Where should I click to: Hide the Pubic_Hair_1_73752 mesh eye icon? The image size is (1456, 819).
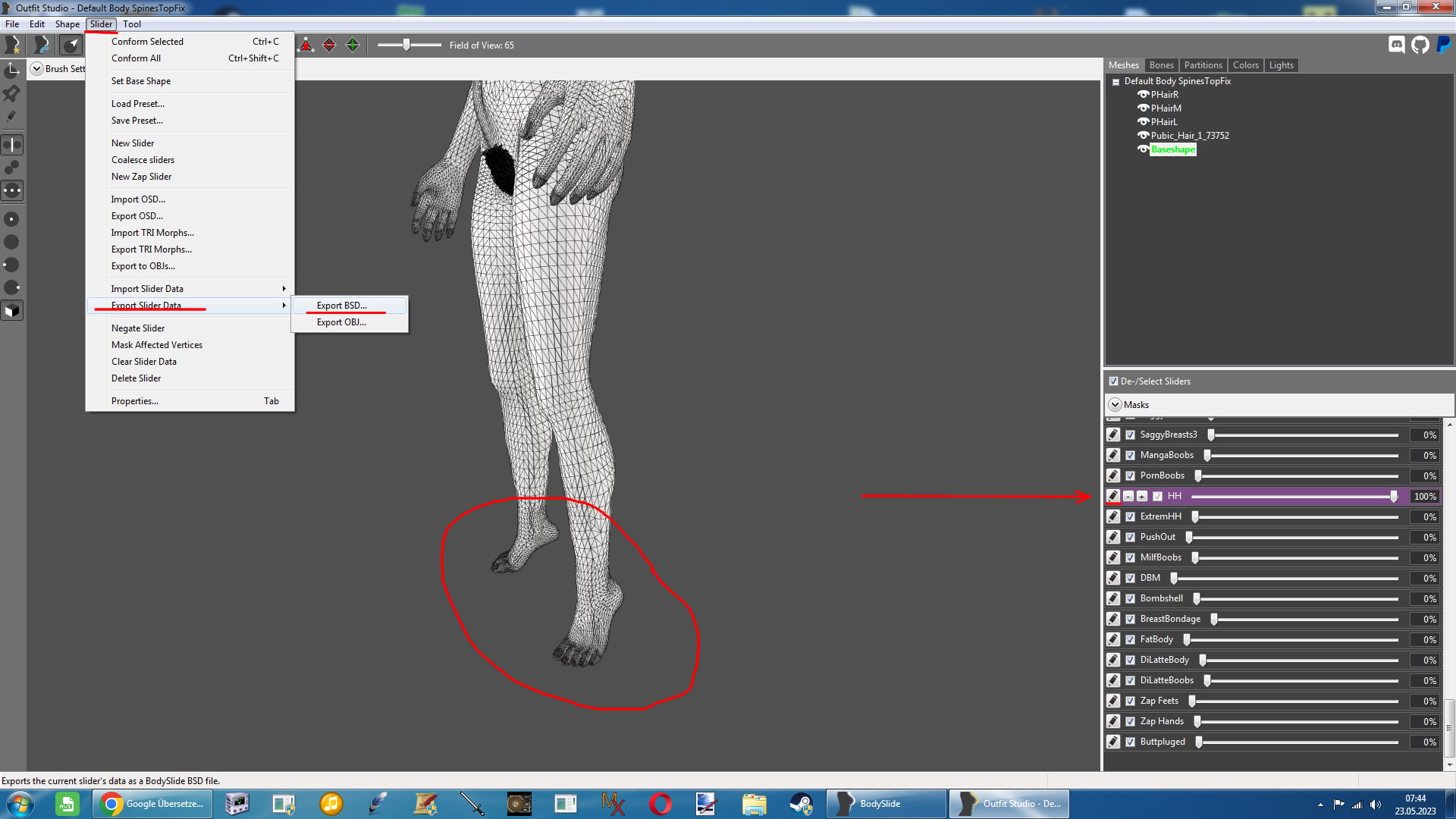[1143, 136]
